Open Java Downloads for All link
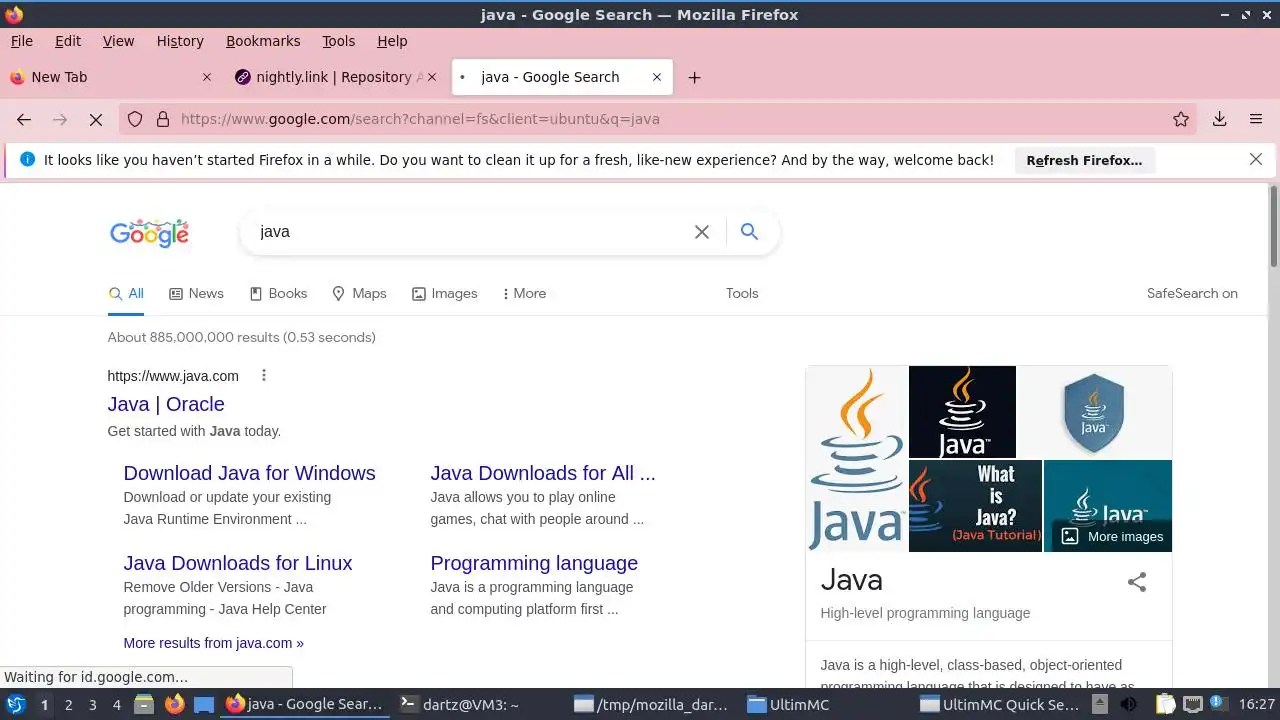This screenshot has width=1280, height=720. [x=543, y=473]
